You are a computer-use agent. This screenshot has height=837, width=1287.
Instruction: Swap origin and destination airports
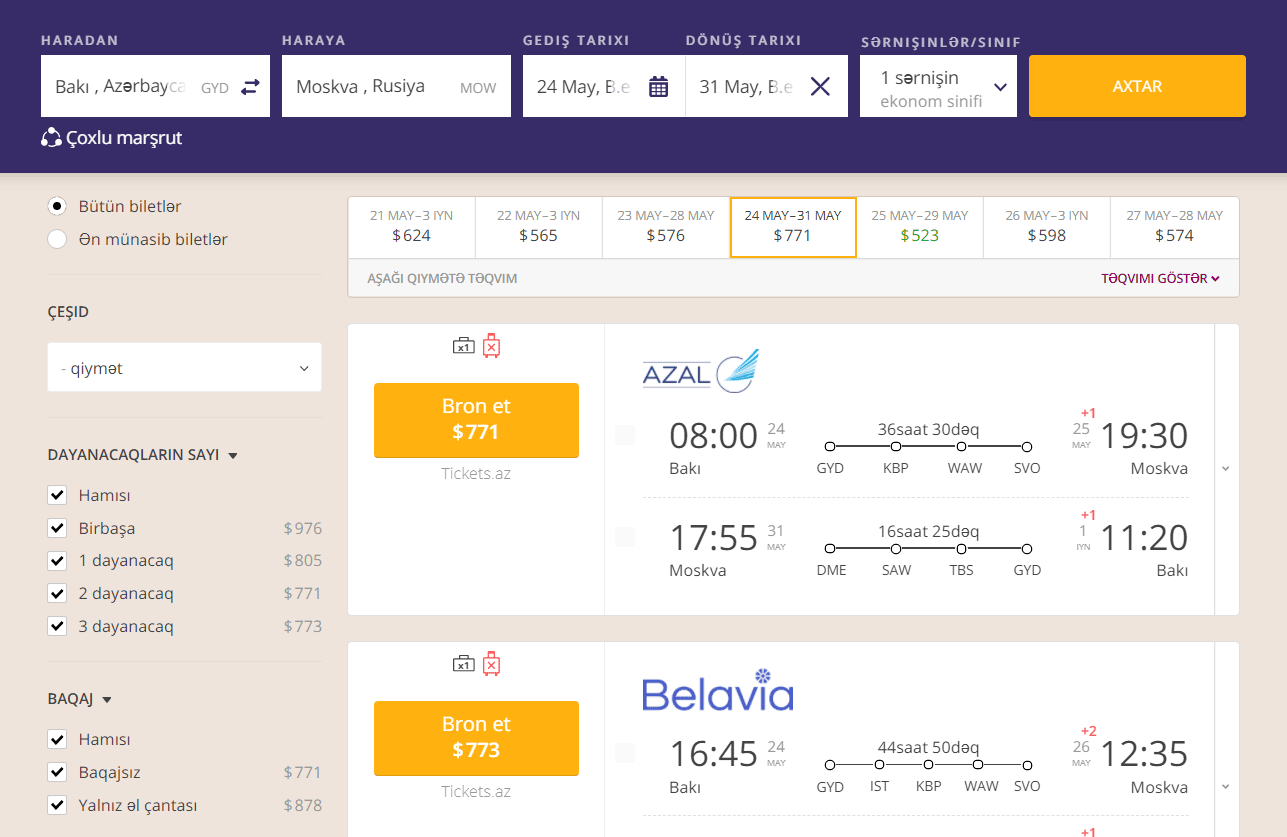tap(249, 87)
